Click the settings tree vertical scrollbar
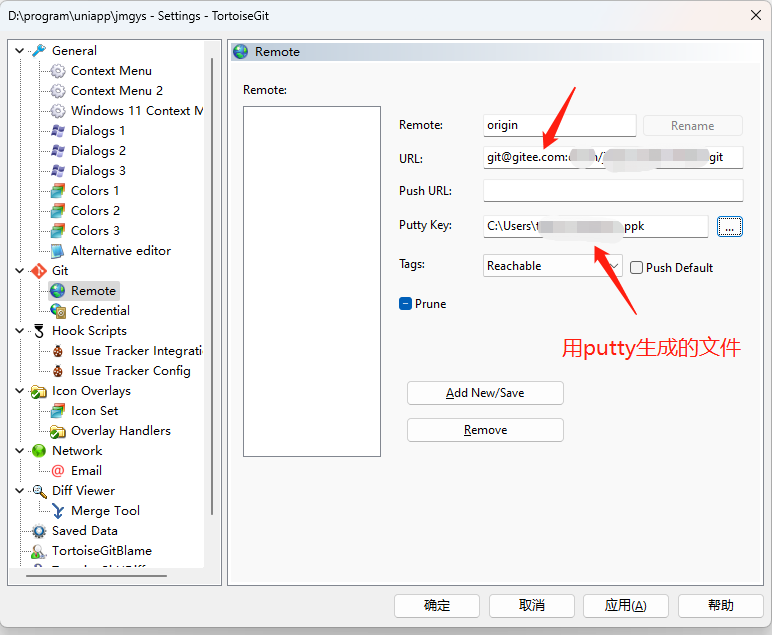772x635 pixels. tap(212, 286)
